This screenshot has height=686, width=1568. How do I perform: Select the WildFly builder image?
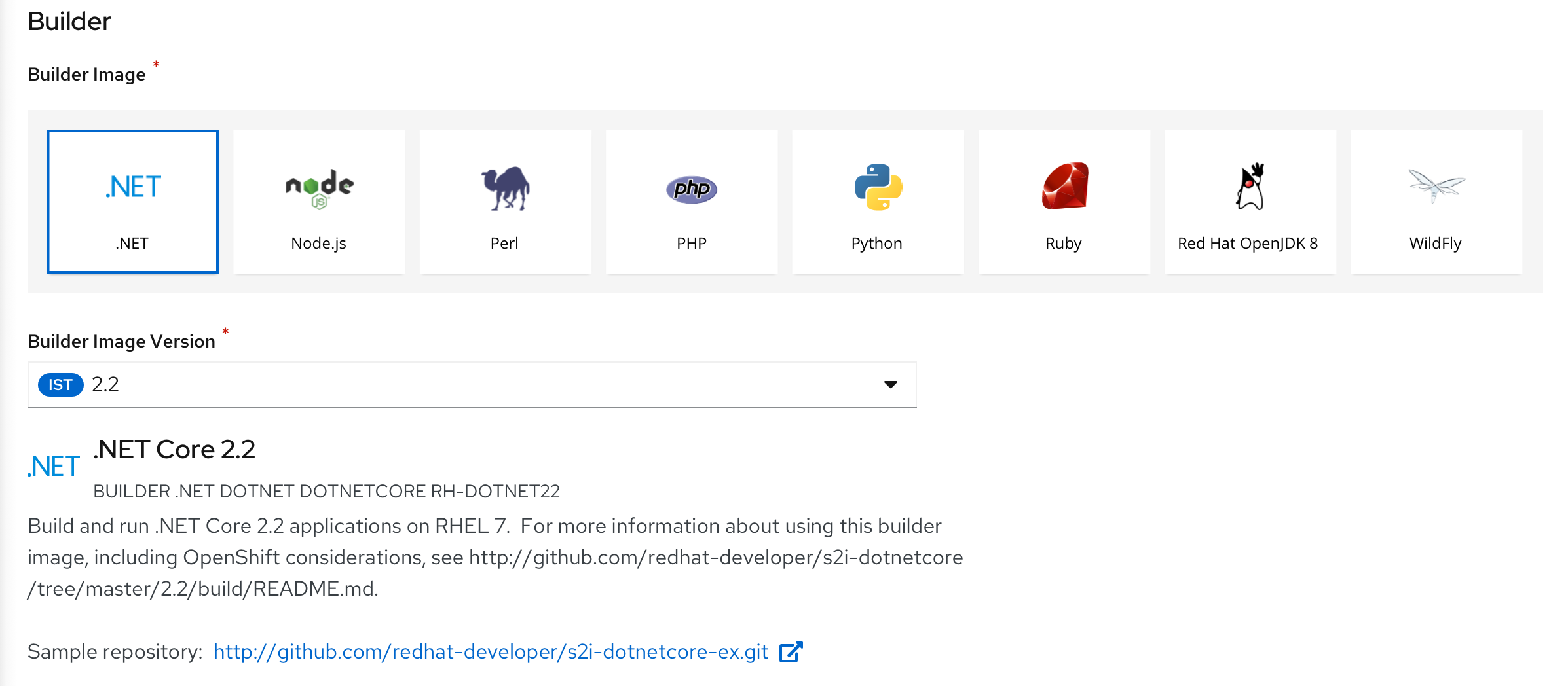click(1436, 201)
